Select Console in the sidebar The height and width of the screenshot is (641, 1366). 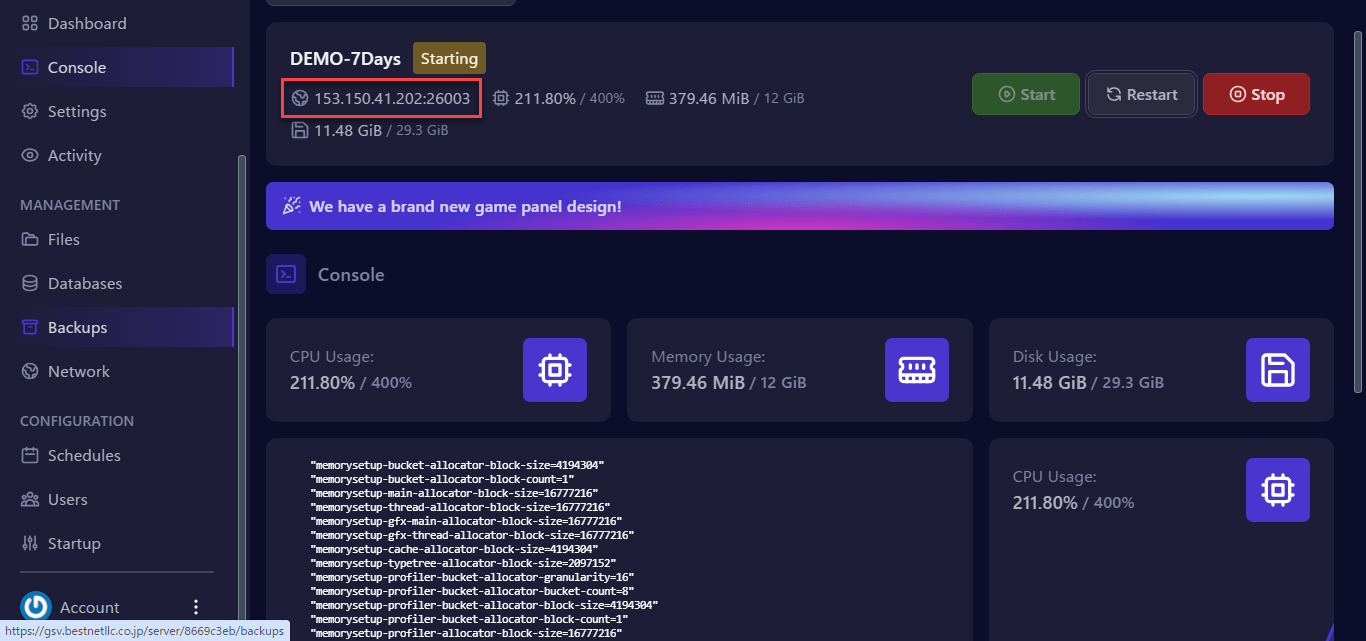pos(117,67)
